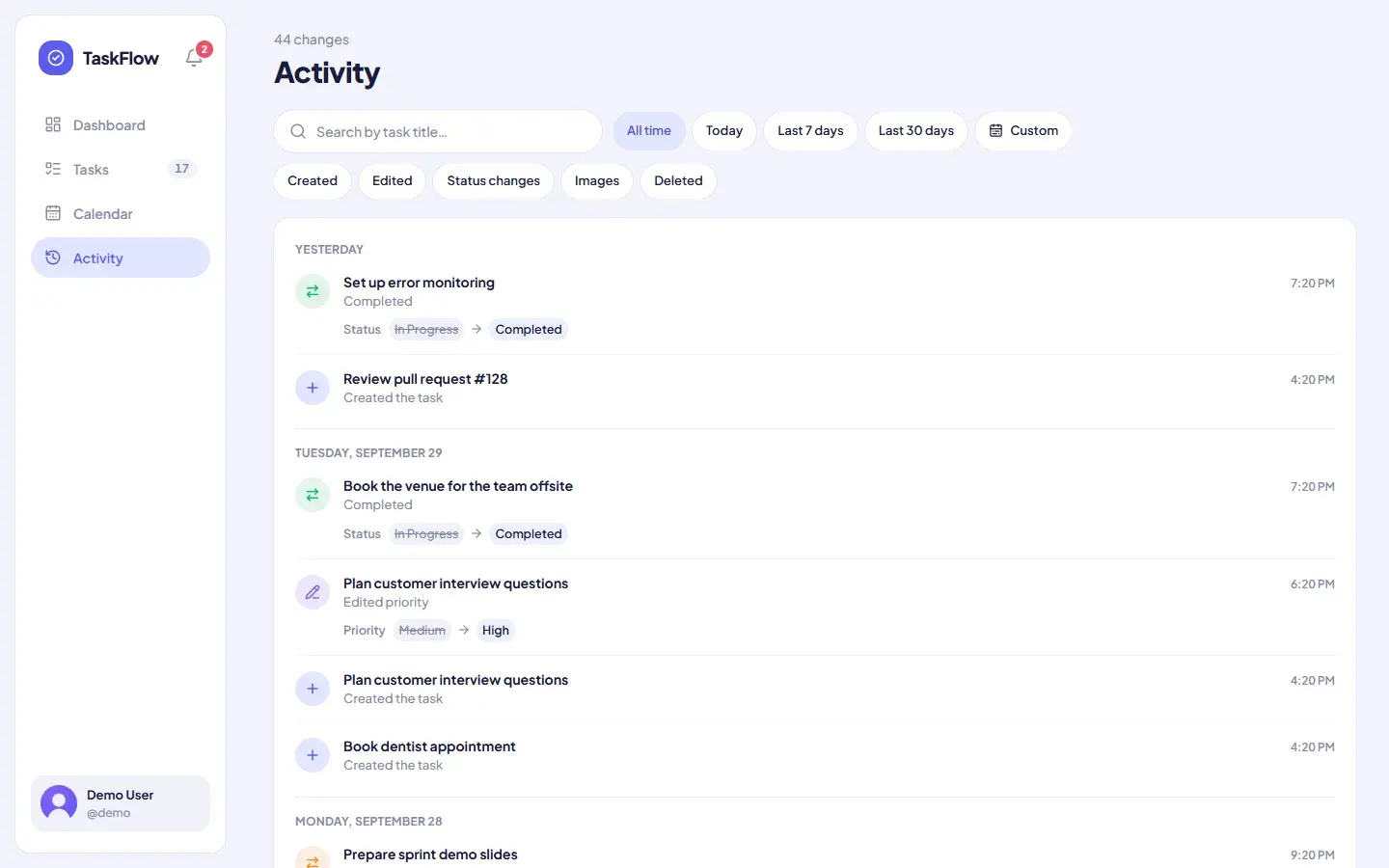
Task: Toggle the Created filter chip
Action: coord(313,180)
